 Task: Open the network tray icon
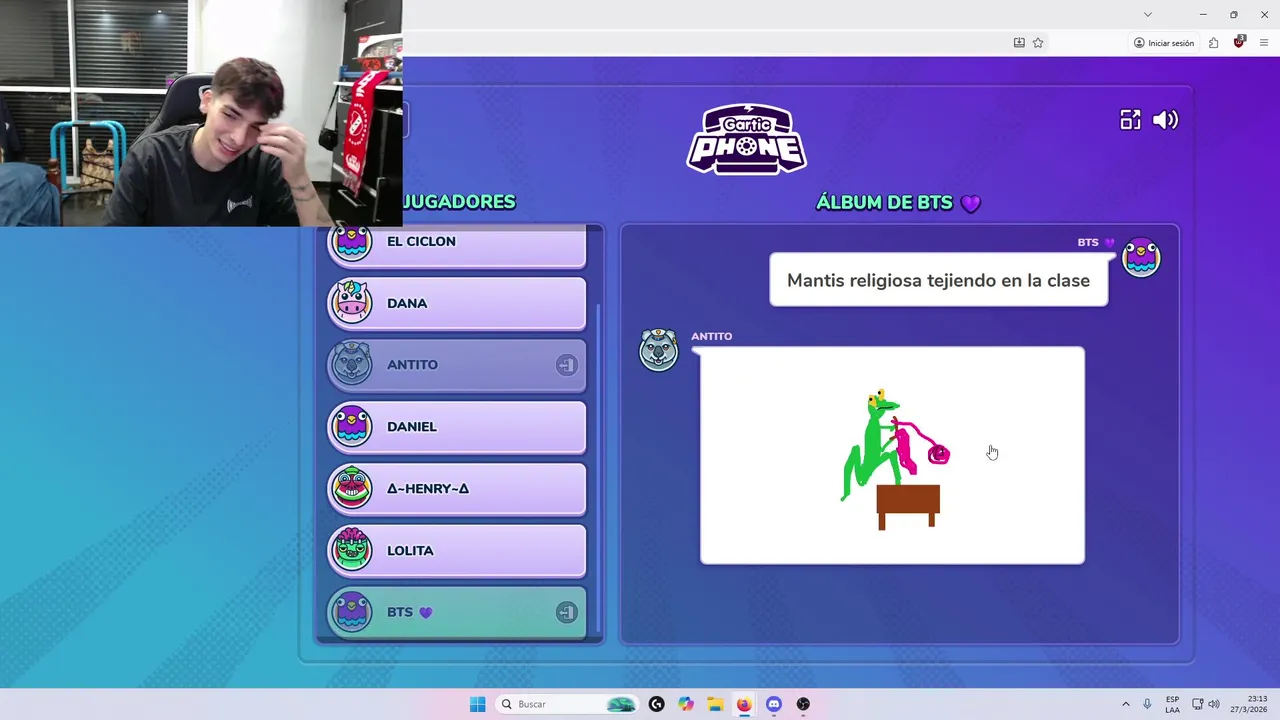pos(1197,704)
